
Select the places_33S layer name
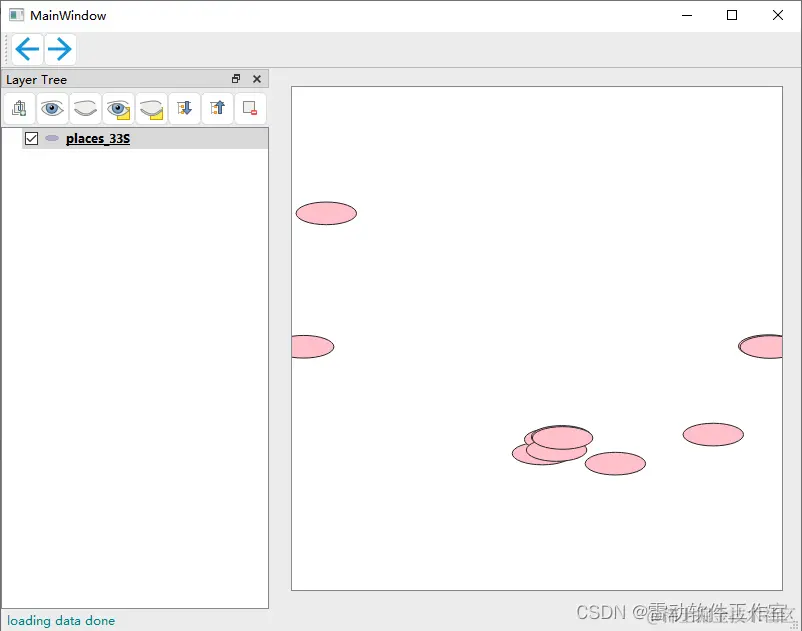[98, 139]
